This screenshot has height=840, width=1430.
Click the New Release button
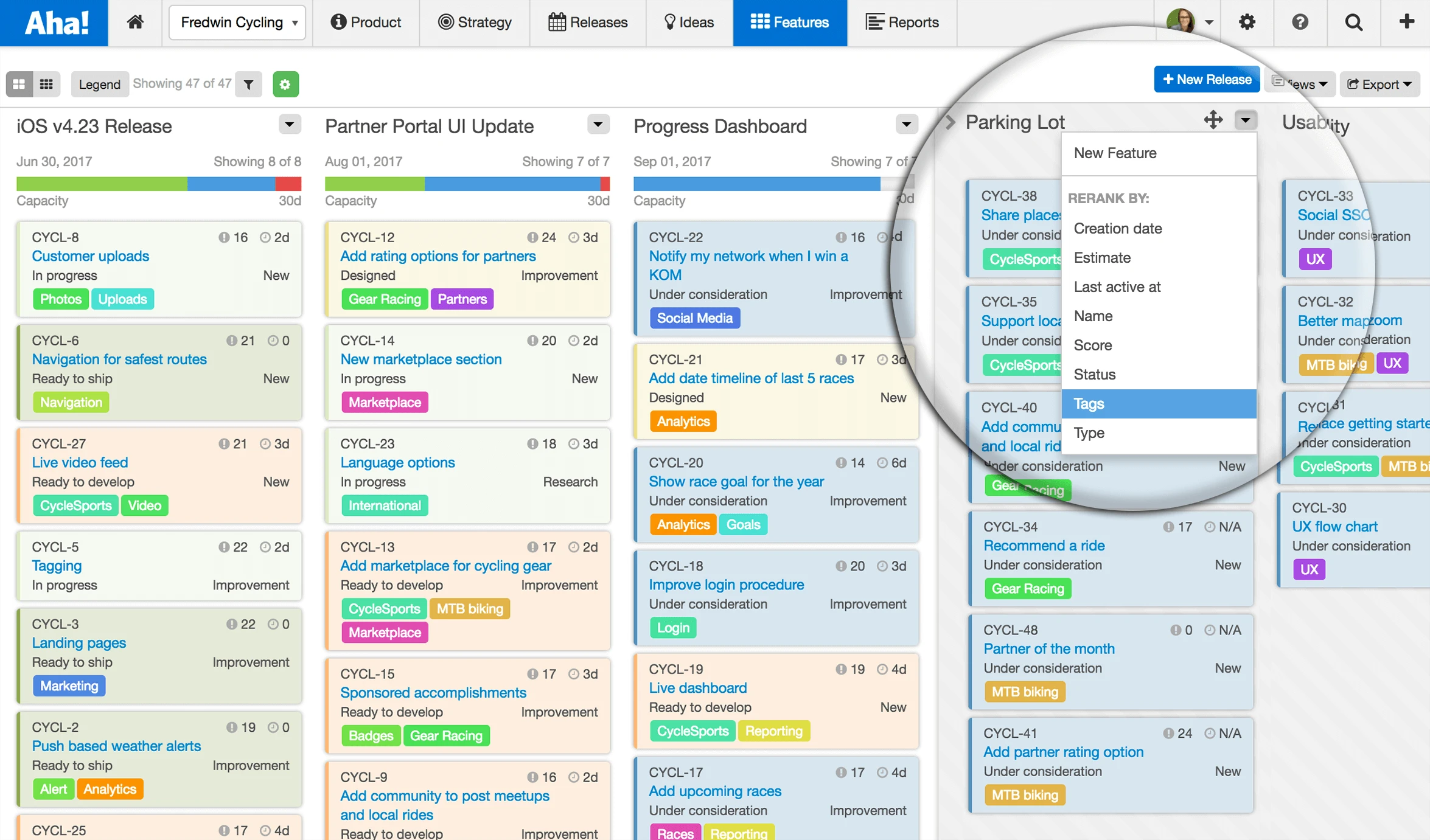(x=1206, y=80)
